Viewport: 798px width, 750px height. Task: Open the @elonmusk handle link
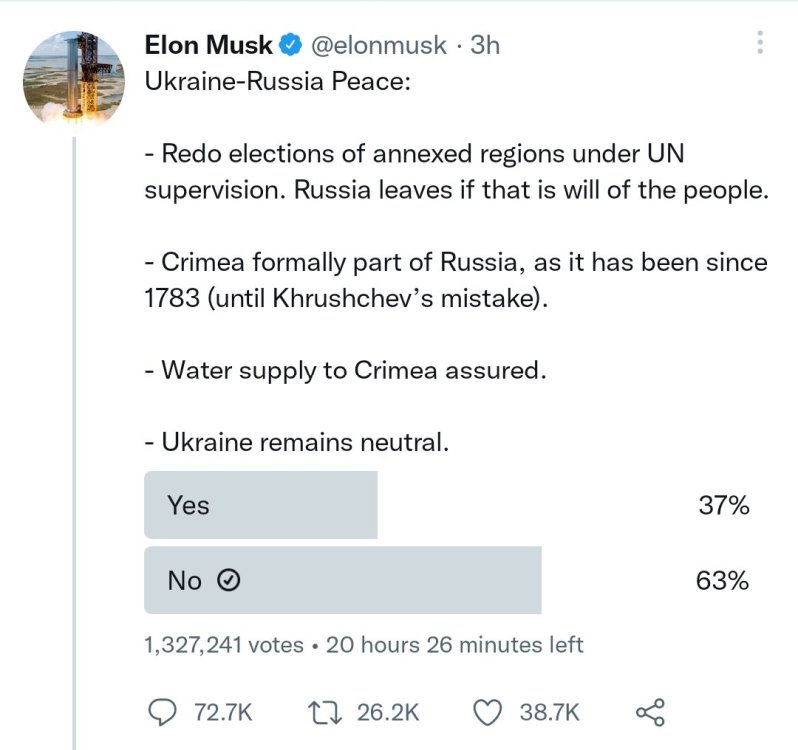379,45
